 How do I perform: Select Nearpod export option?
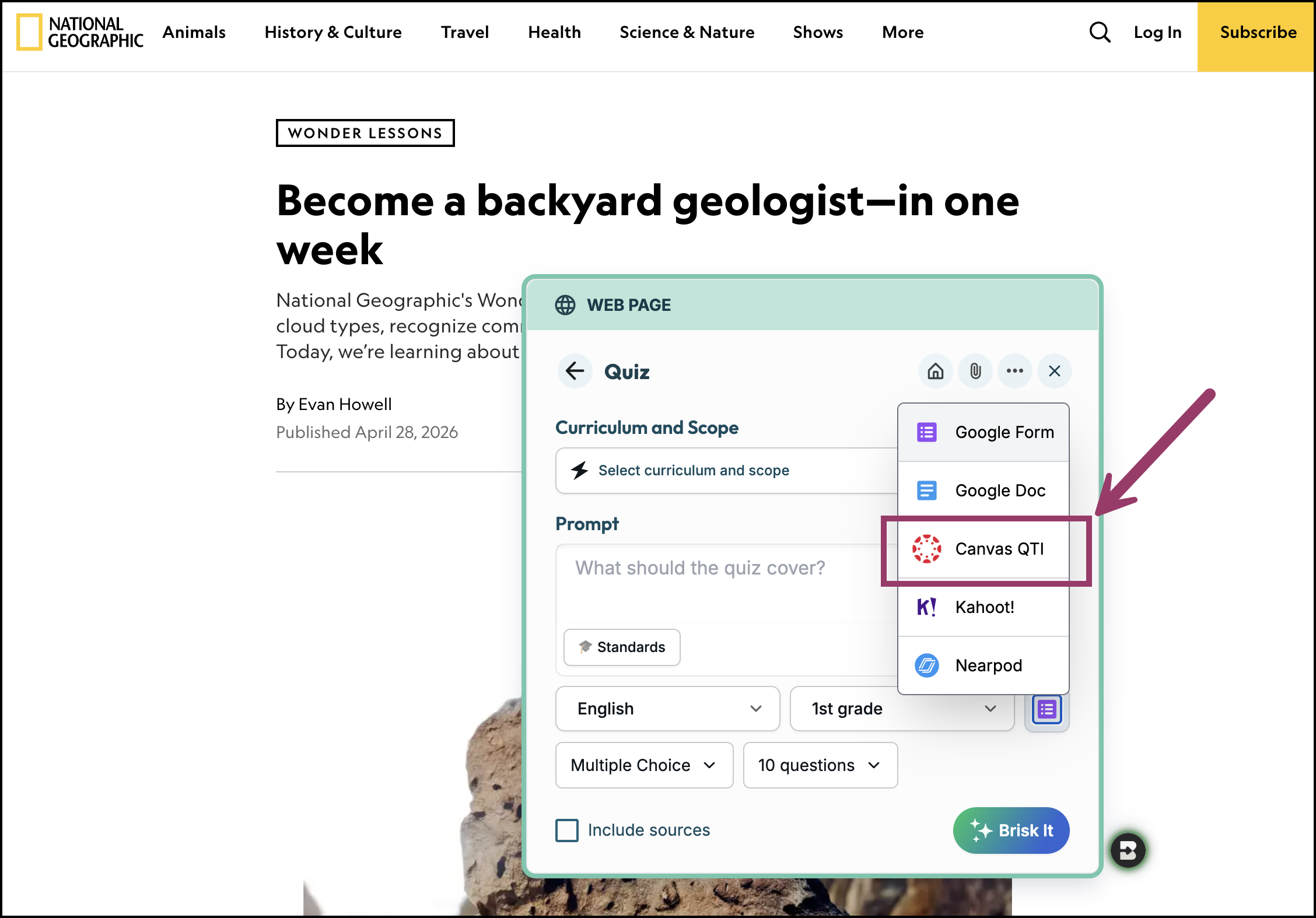tap(984, 665)
